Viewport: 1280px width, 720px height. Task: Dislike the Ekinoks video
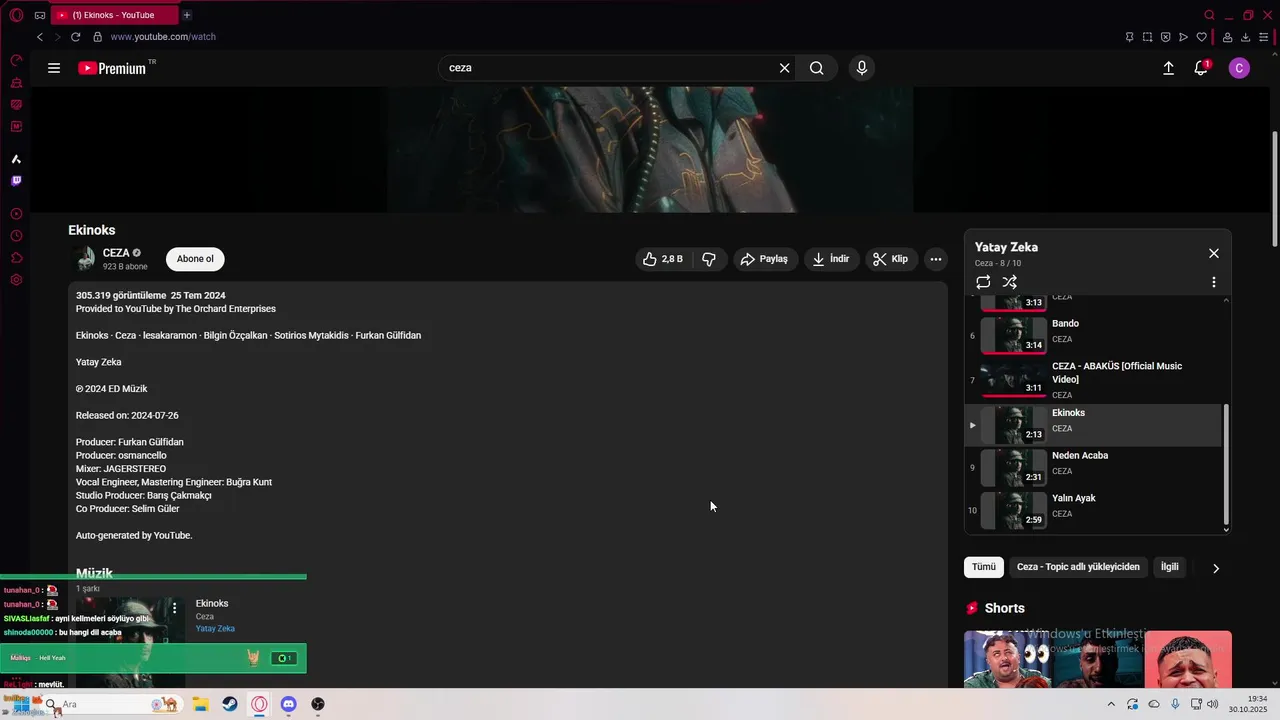[x=709, y=259]
